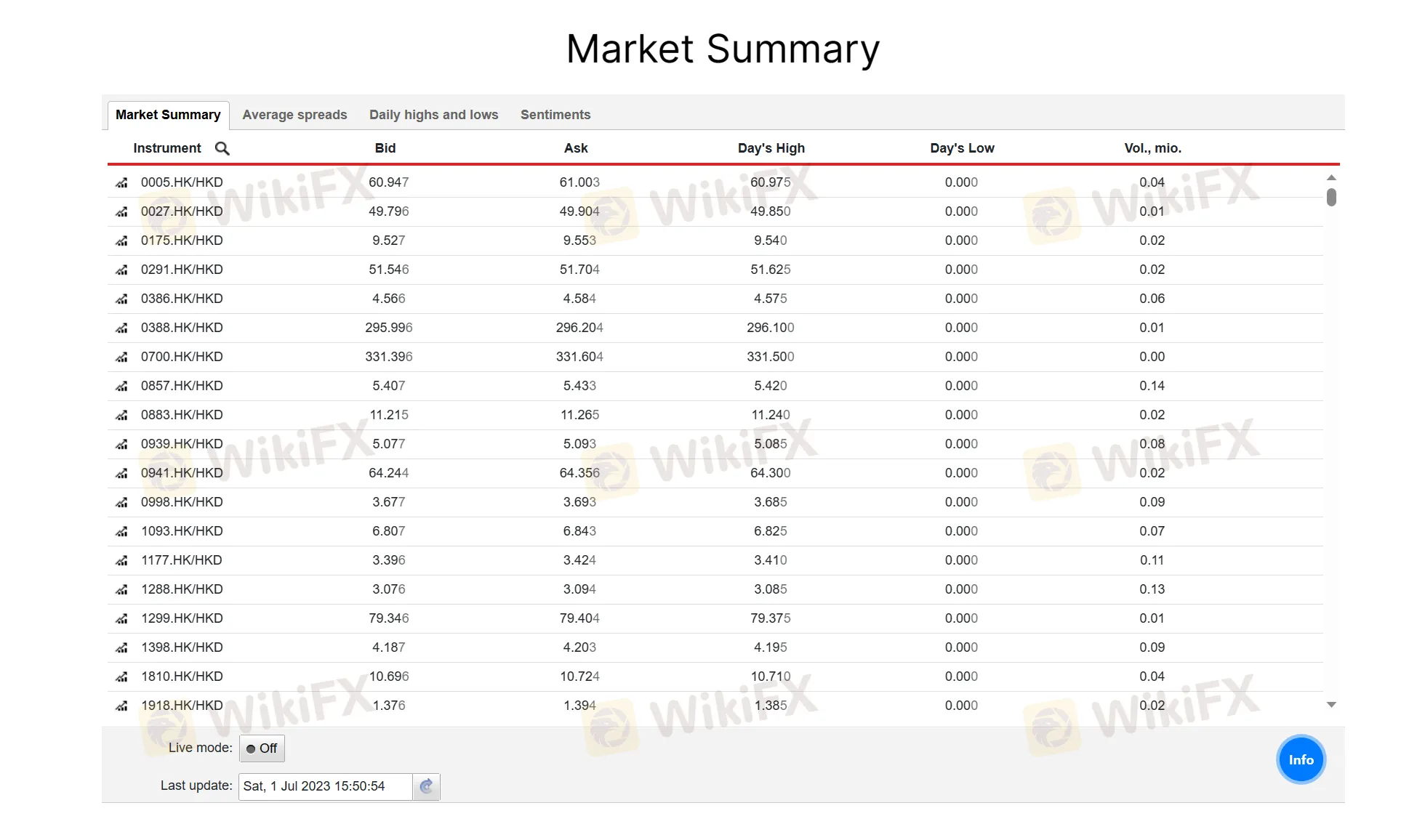Switch to the Average spreads tab
Screen dimensions: 1425x840
294,115
